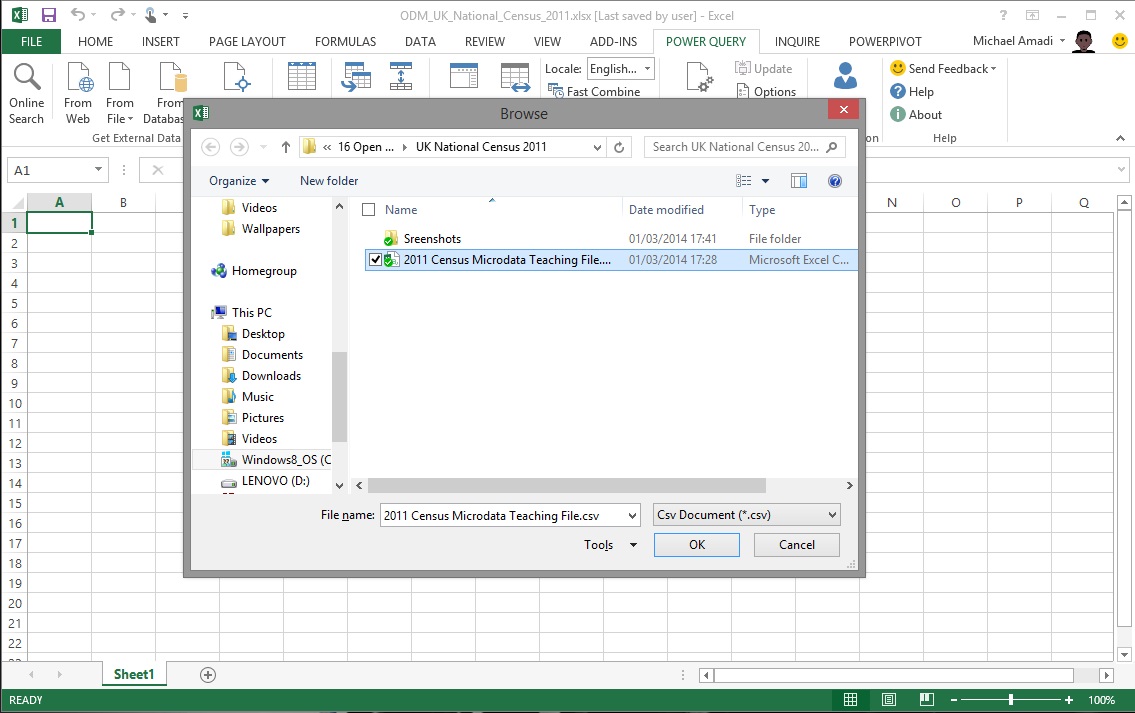Viewport: 1135px width, 713px height.
Task: Open the Sreenshots folder
Action: click(432, 239)
